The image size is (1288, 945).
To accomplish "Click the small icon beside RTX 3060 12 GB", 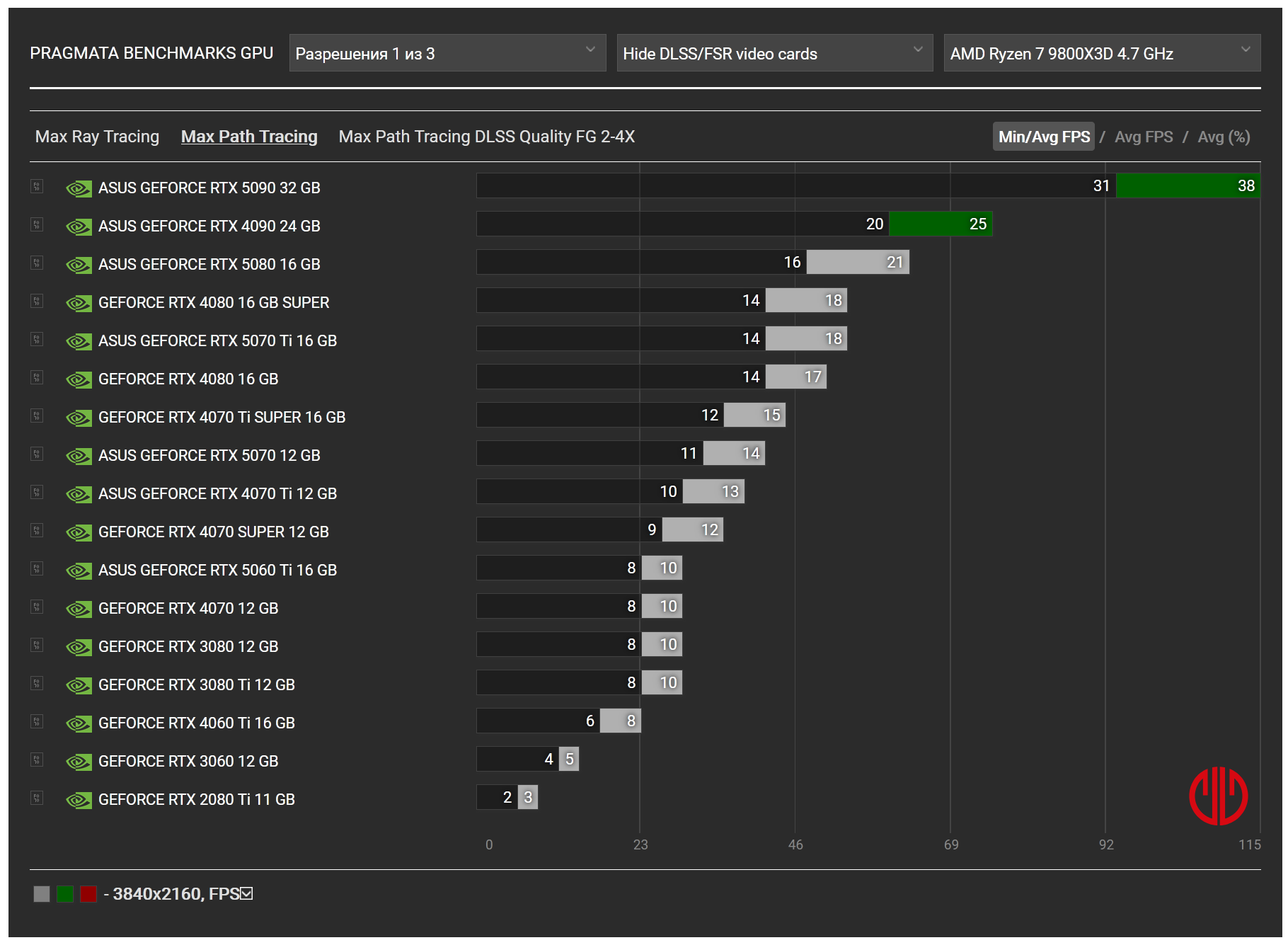I will [37, 760].
